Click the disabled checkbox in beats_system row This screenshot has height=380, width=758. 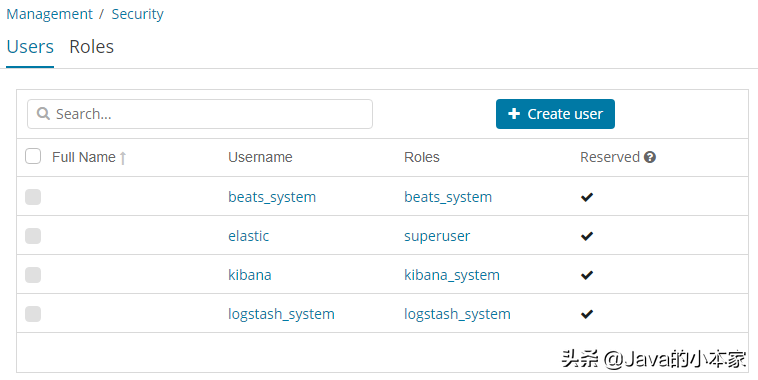point(33,197)
